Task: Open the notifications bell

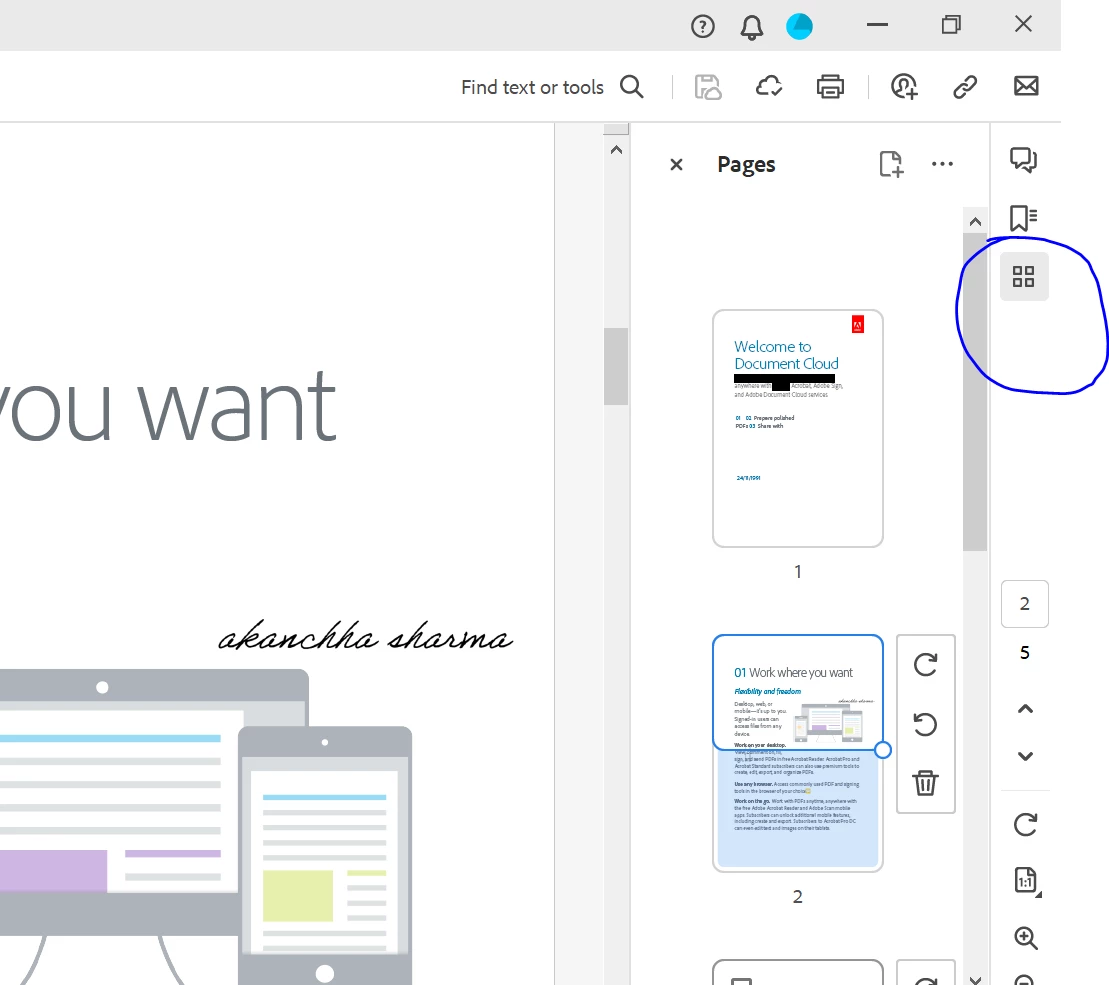Action: tap(751, 27)
